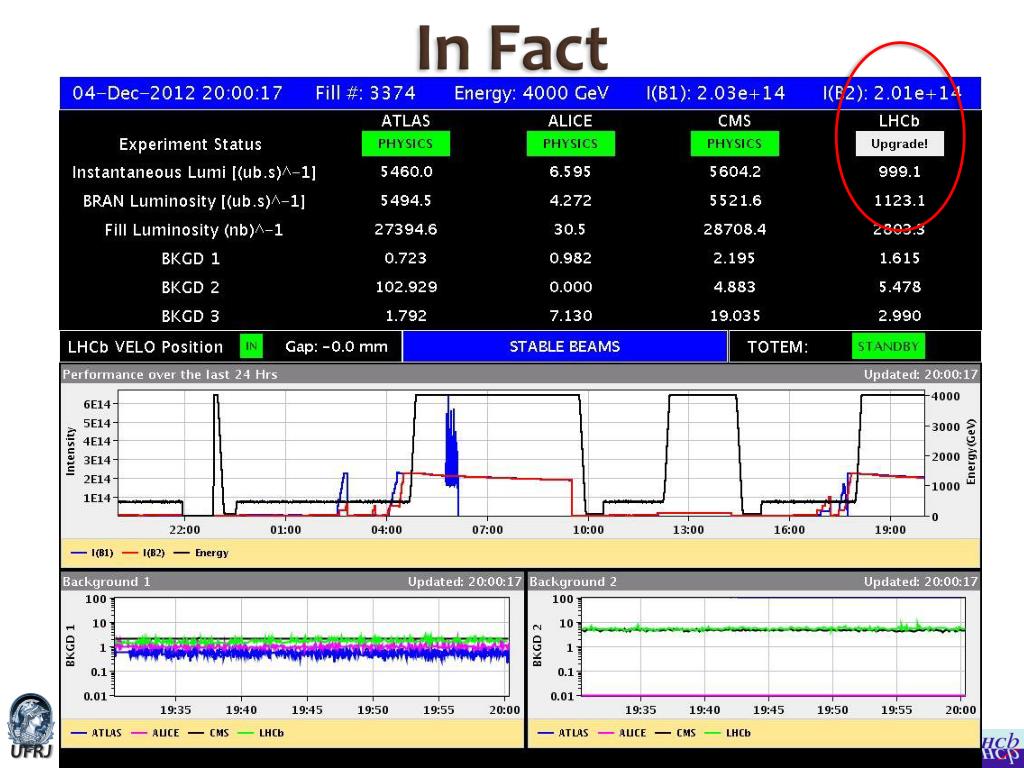Image resolution: width=1024 pixels, height=768 pixels.
Task: Click the ATLAS column header
Action: [406, 121]
